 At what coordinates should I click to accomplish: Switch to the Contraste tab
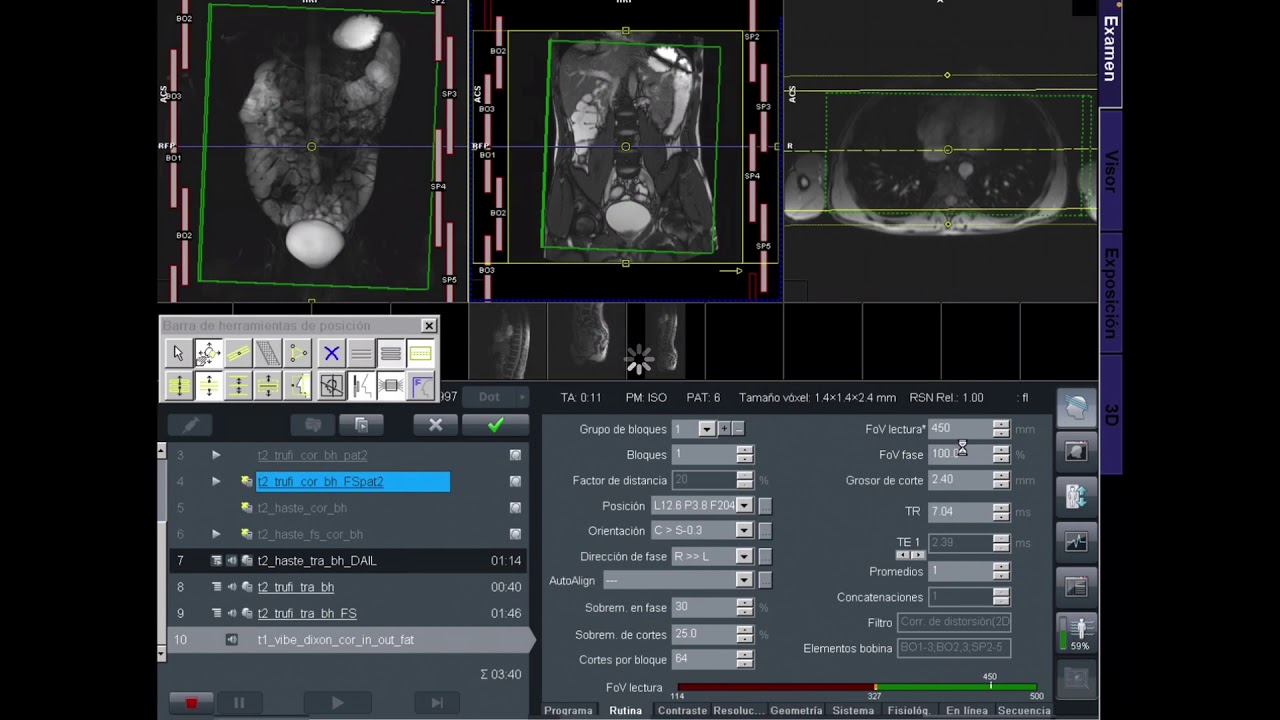[682, 711]
